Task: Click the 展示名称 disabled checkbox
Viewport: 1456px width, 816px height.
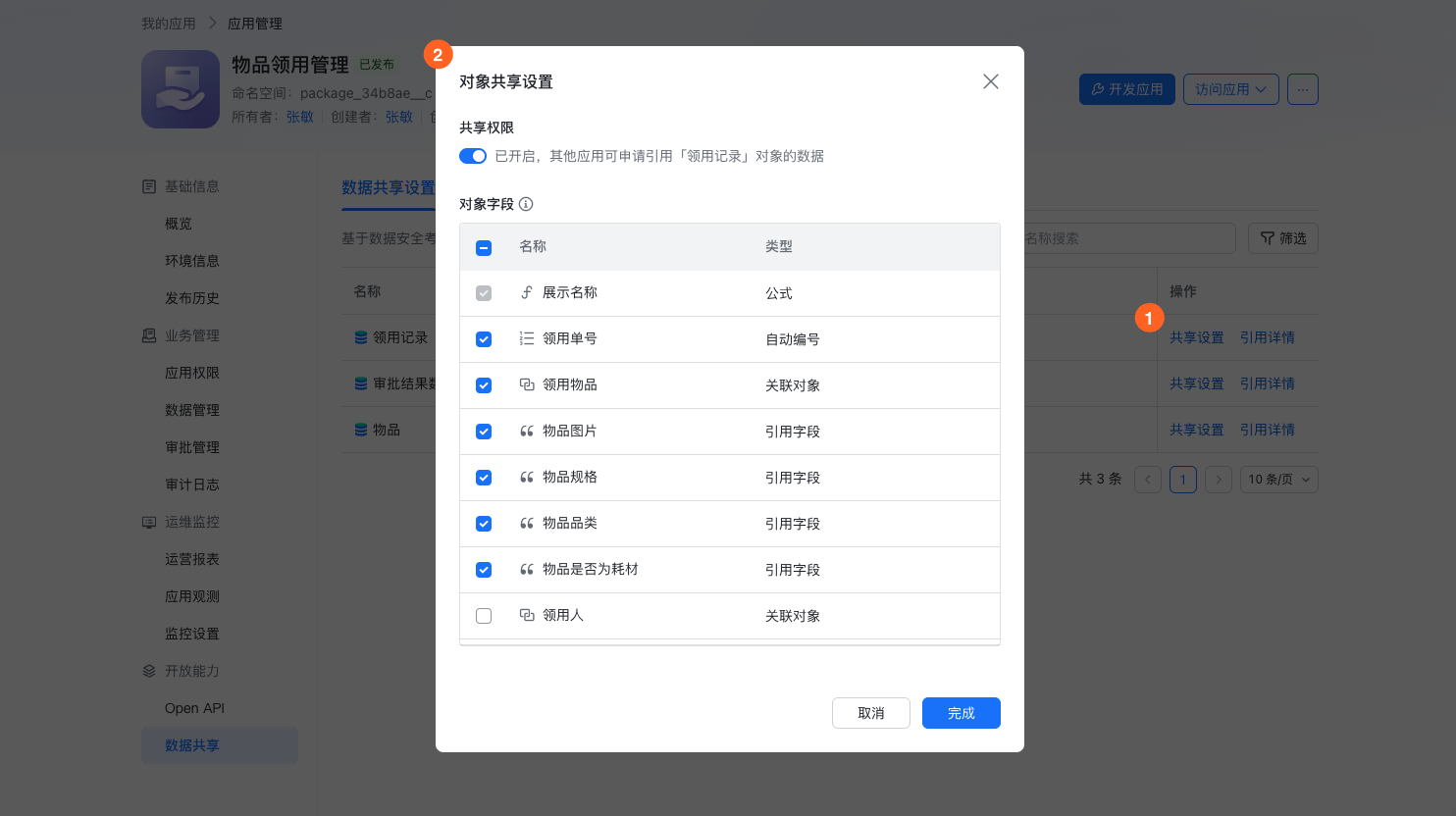Action: (x=484, y=293)
